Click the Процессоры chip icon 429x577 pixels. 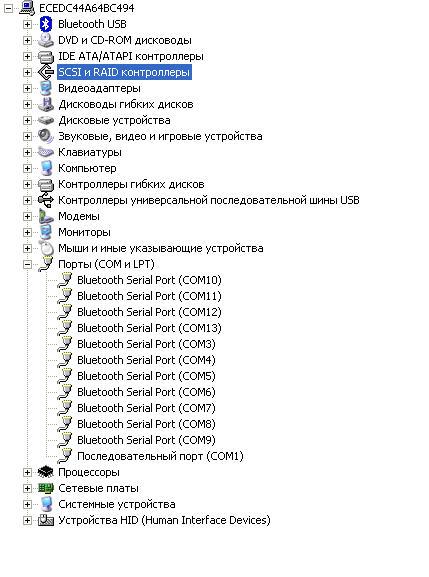[46, 472]
